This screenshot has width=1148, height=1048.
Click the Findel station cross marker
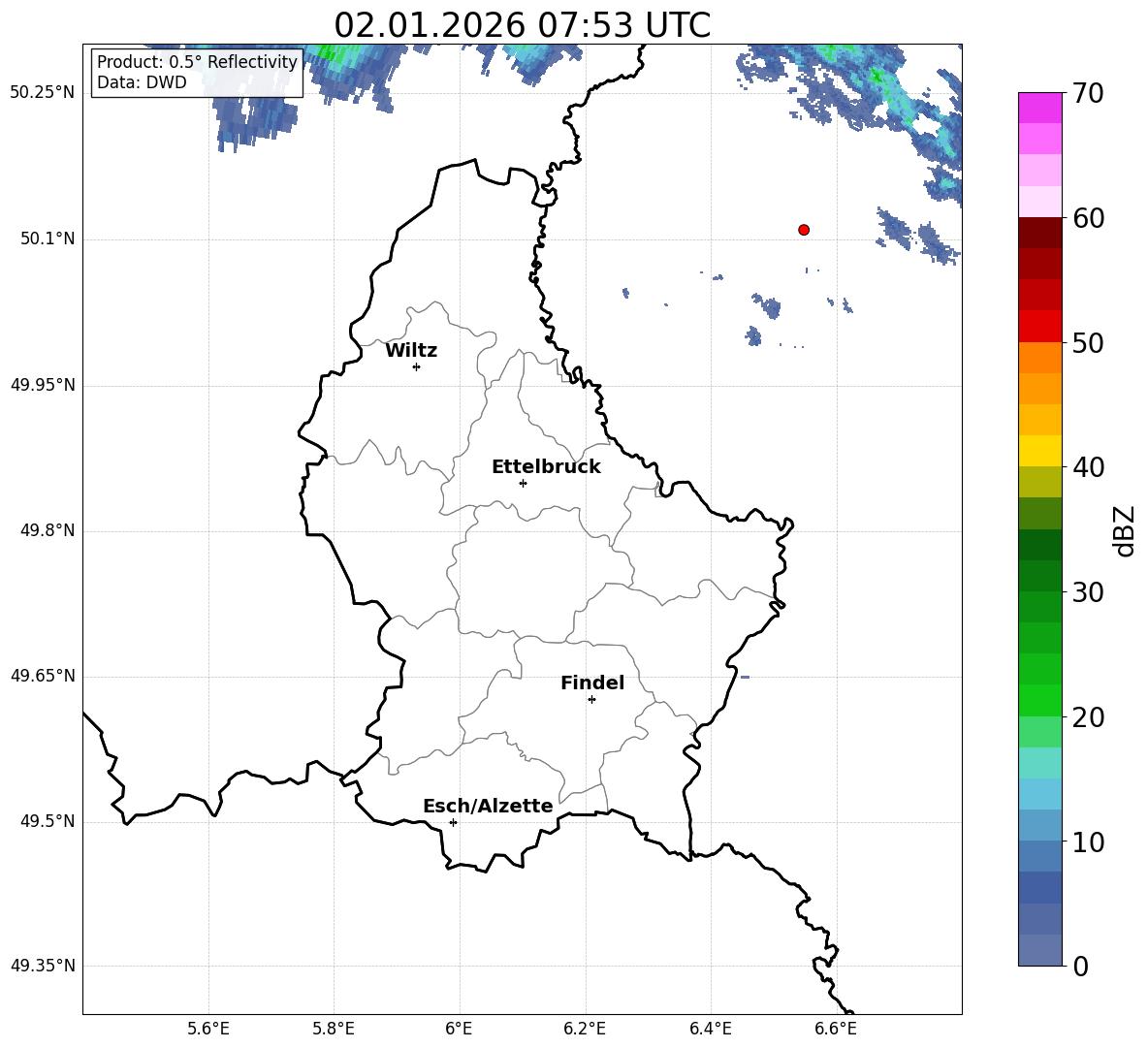click(591, 700)
